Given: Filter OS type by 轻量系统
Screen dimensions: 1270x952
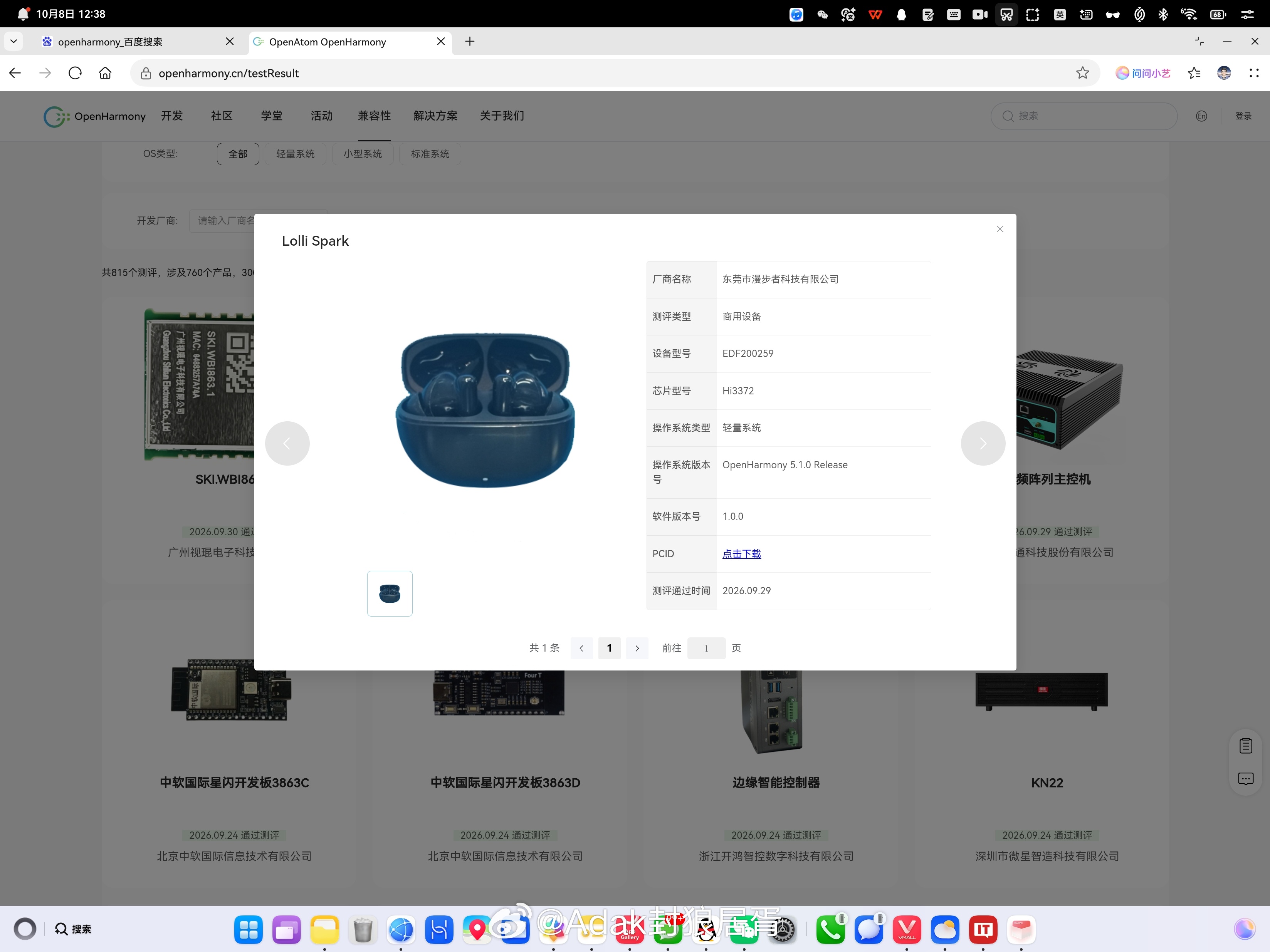Looking at the screenshot, I should [x=295, y=154].
